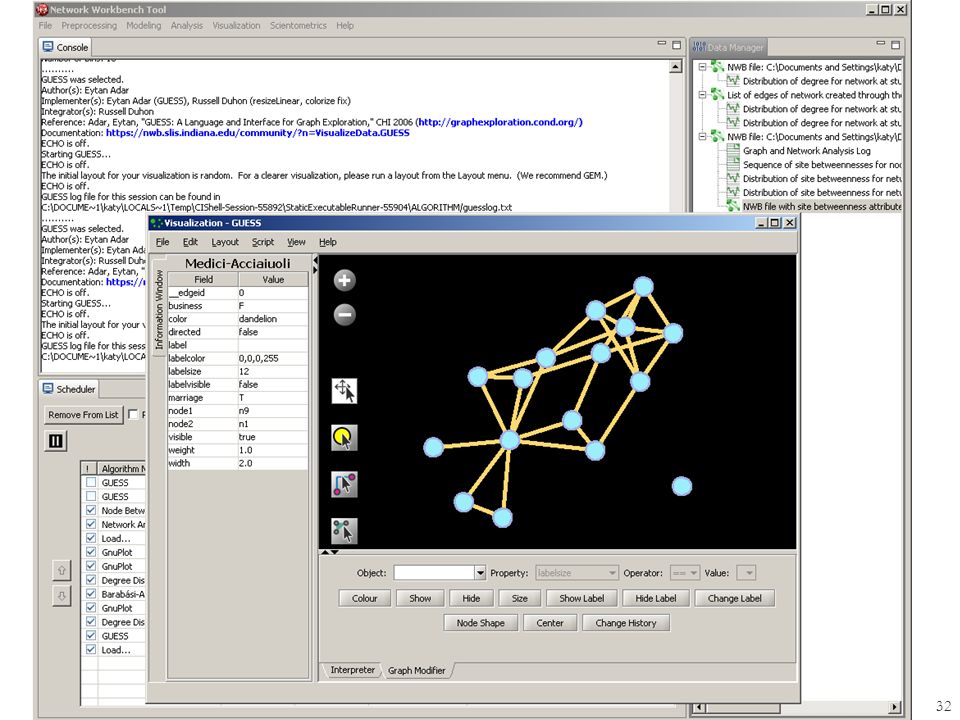Switch to the Interpreter tab
Screen dimensions: 960x720
[353, 670]
